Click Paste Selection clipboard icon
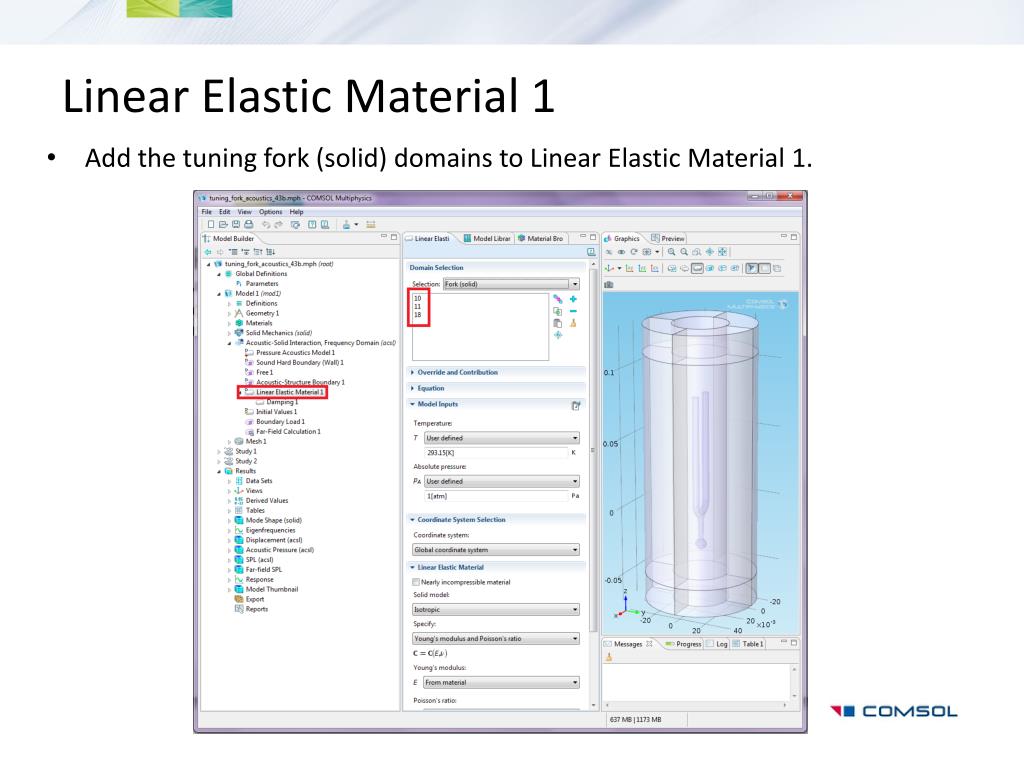Image resolution: width=1024 pixels, height=768 pixels. (558, 323)
